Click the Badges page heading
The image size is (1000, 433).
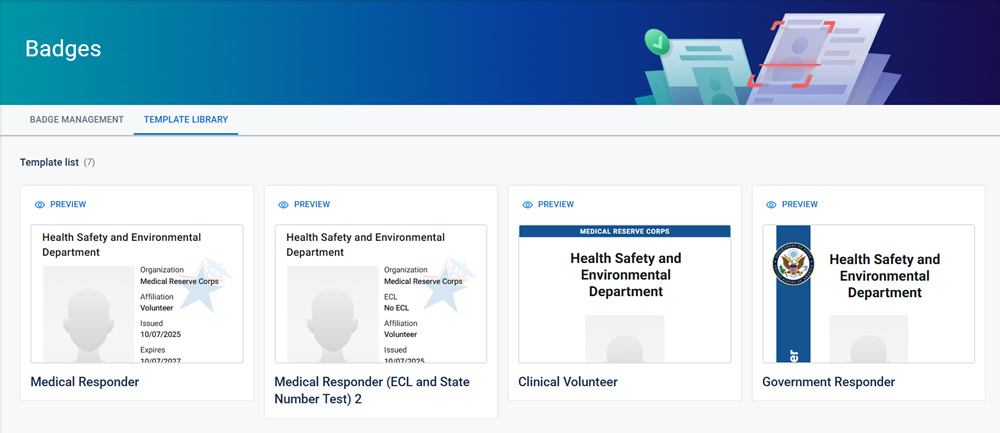coord(63,48)
